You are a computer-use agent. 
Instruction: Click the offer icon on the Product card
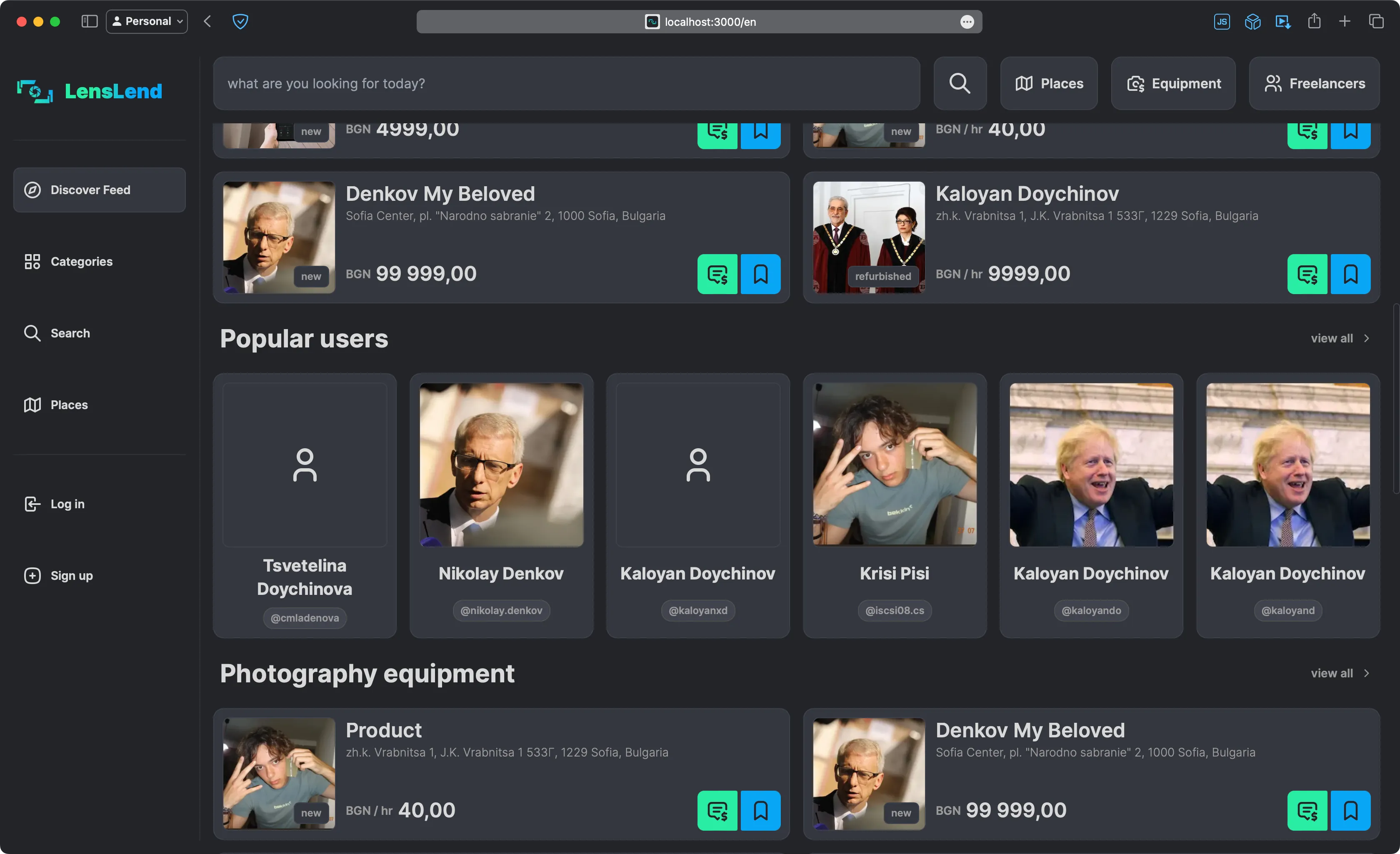click(717, 810)
